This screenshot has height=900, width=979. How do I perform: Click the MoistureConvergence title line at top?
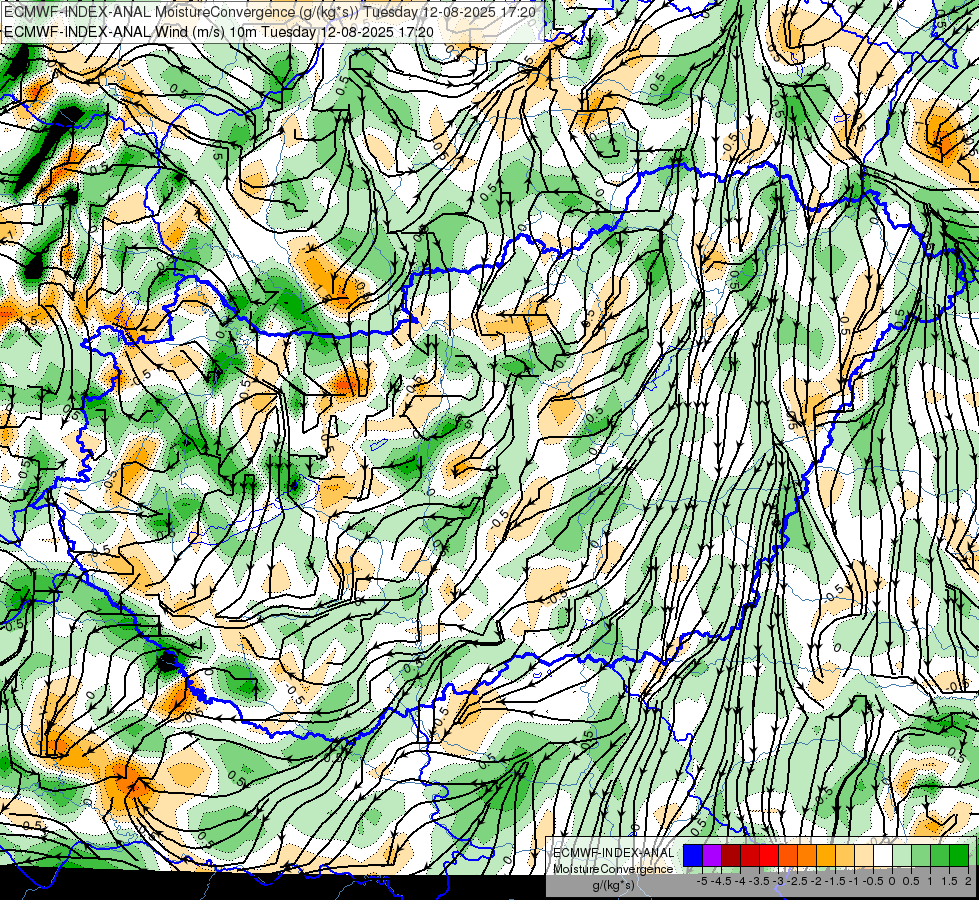click(x=270, y=12)
